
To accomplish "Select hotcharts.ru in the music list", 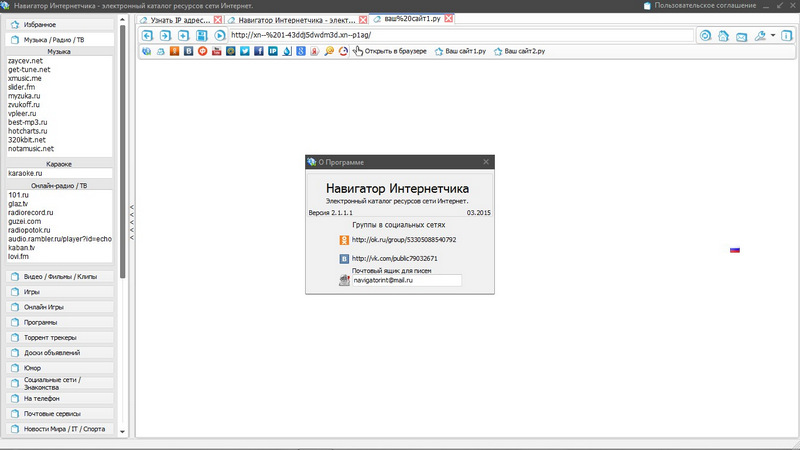I will coord(28,131).
